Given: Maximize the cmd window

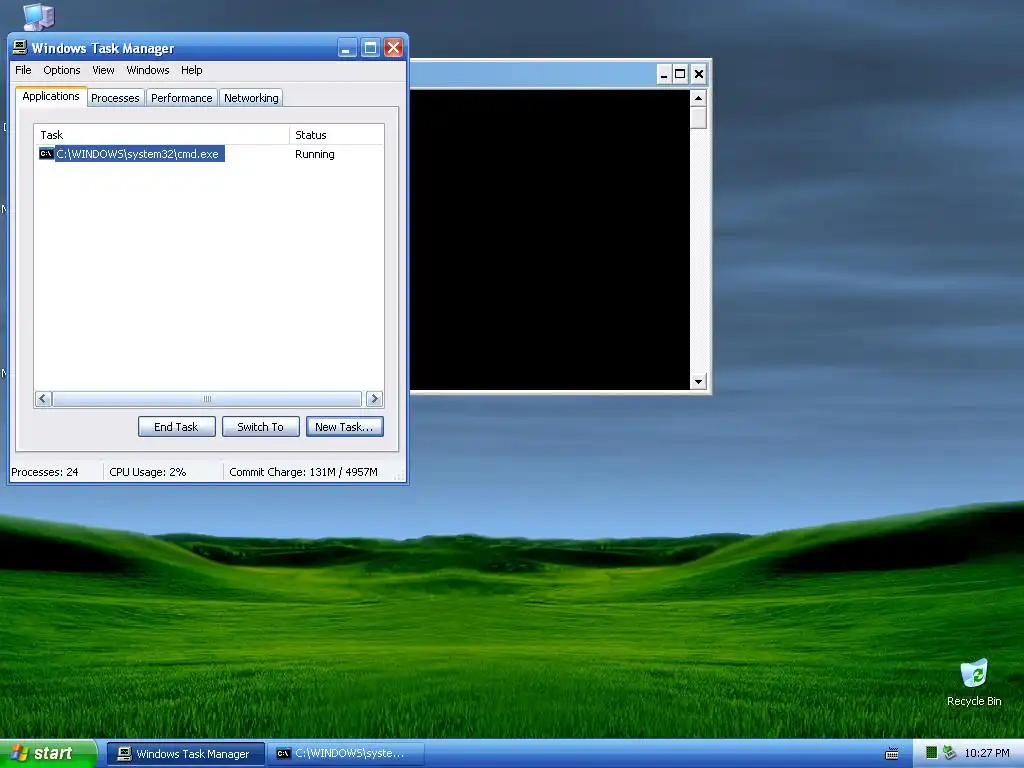Looking at the screenshot, I should [680, 74].
